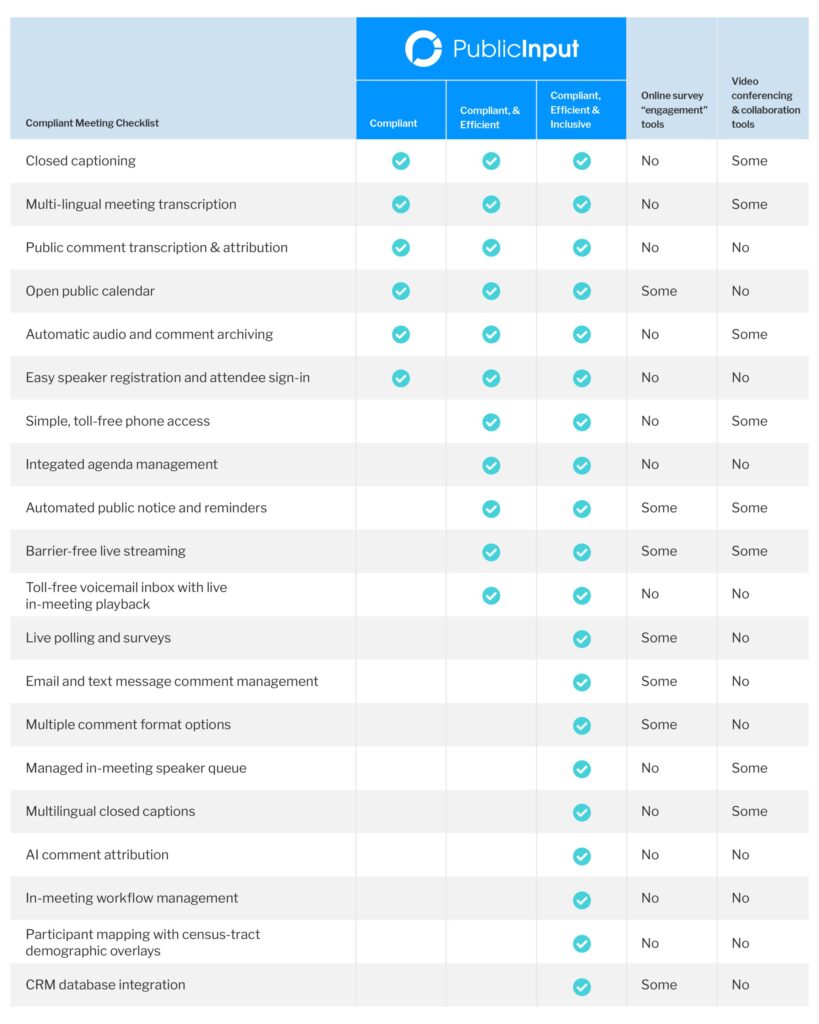The height and width of the screenshot is (1024, 819).
Task: Click the PublicInput brand name text
Action: (516, 49)
